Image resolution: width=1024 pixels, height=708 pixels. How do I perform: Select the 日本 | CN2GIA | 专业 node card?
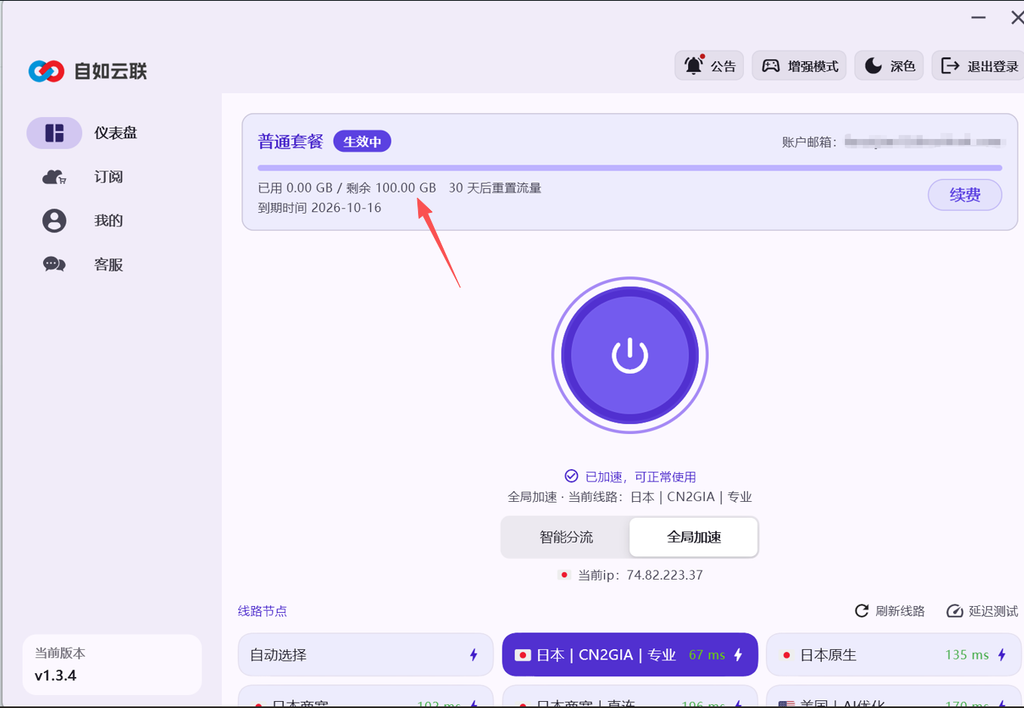point(630,654)
